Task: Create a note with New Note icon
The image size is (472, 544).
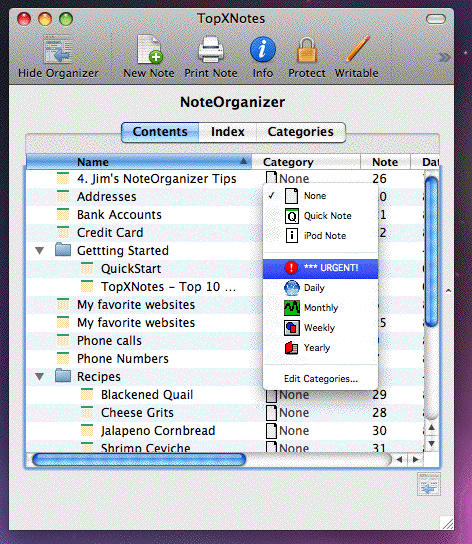Action: [x=150, y=49]
